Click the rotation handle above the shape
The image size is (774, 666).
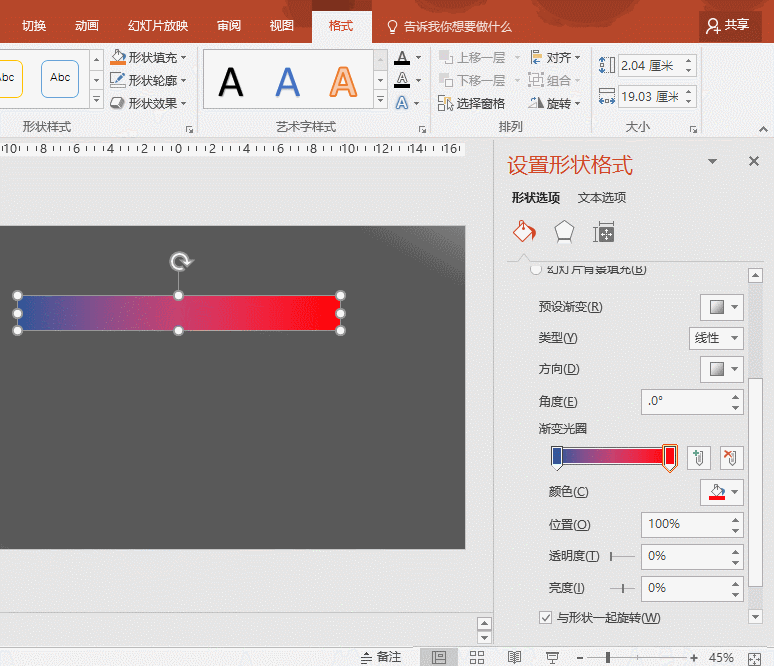[180, 262]
